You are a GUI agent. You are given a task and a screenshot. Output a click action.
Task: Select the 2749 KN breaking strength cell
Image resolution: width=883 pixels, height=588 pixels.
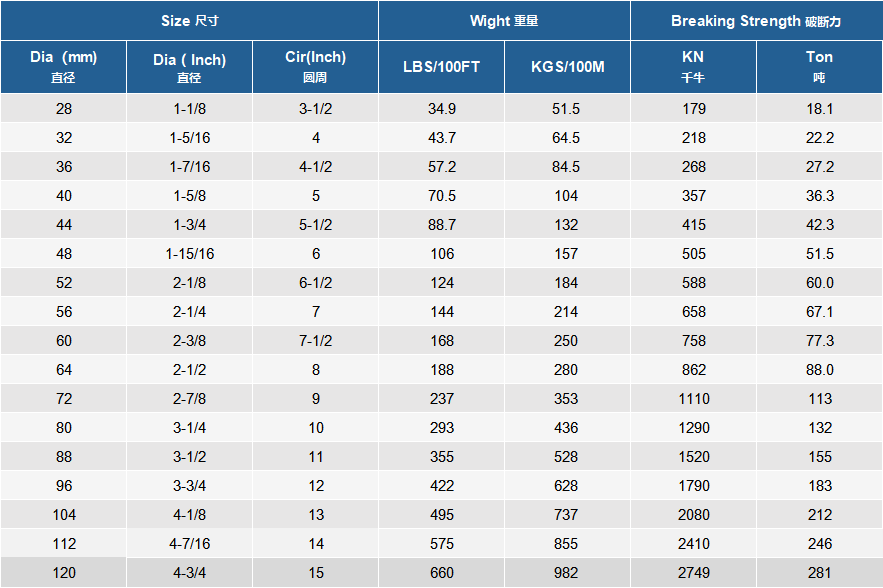(693, 573)
